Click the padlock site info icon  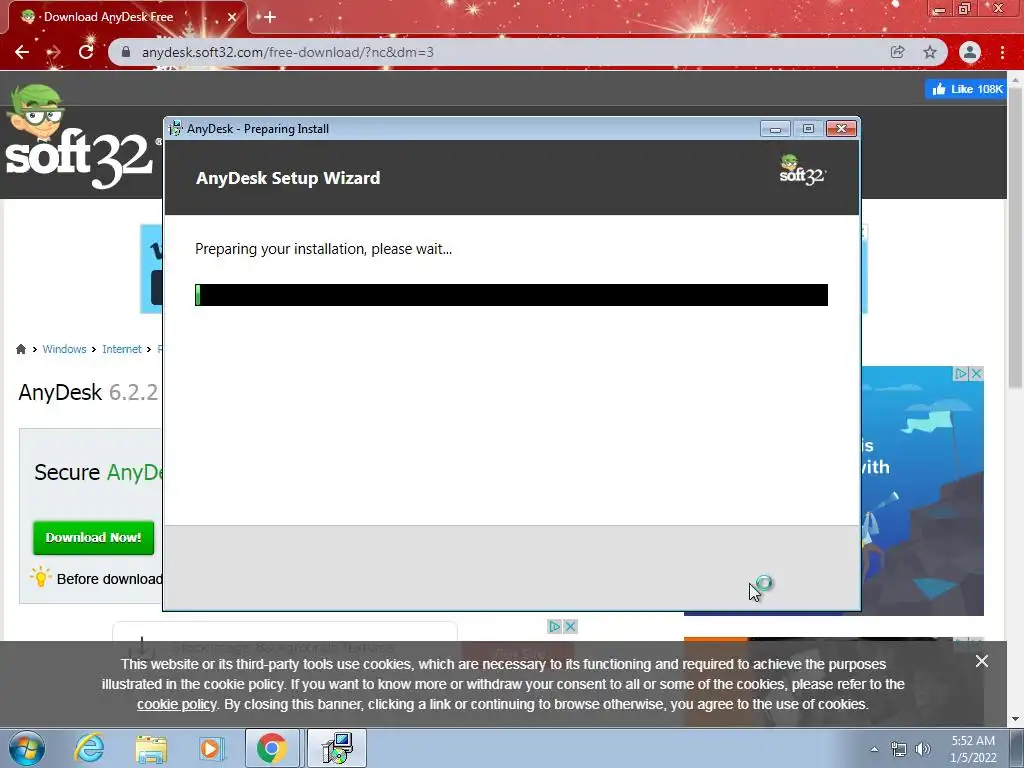pyautogui.click(x=126, y=52)
